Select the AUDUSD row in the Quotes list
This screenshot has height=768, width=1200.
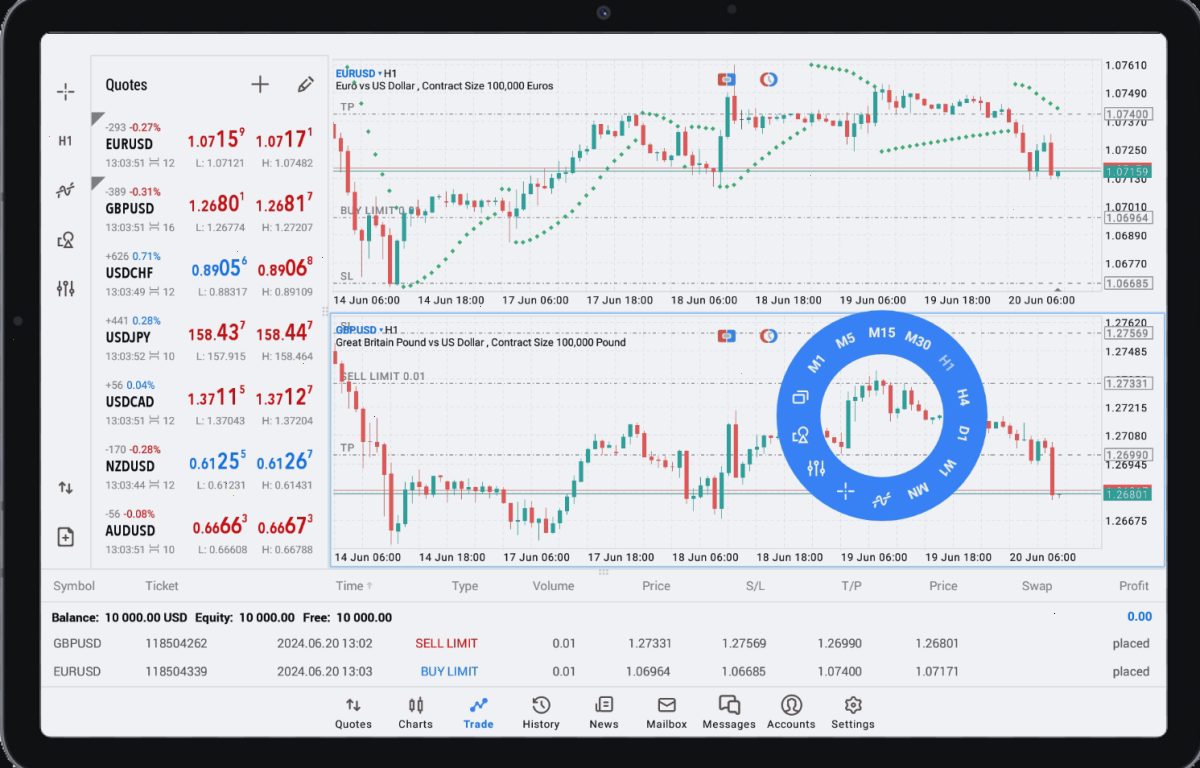click(x=209, y=530)
